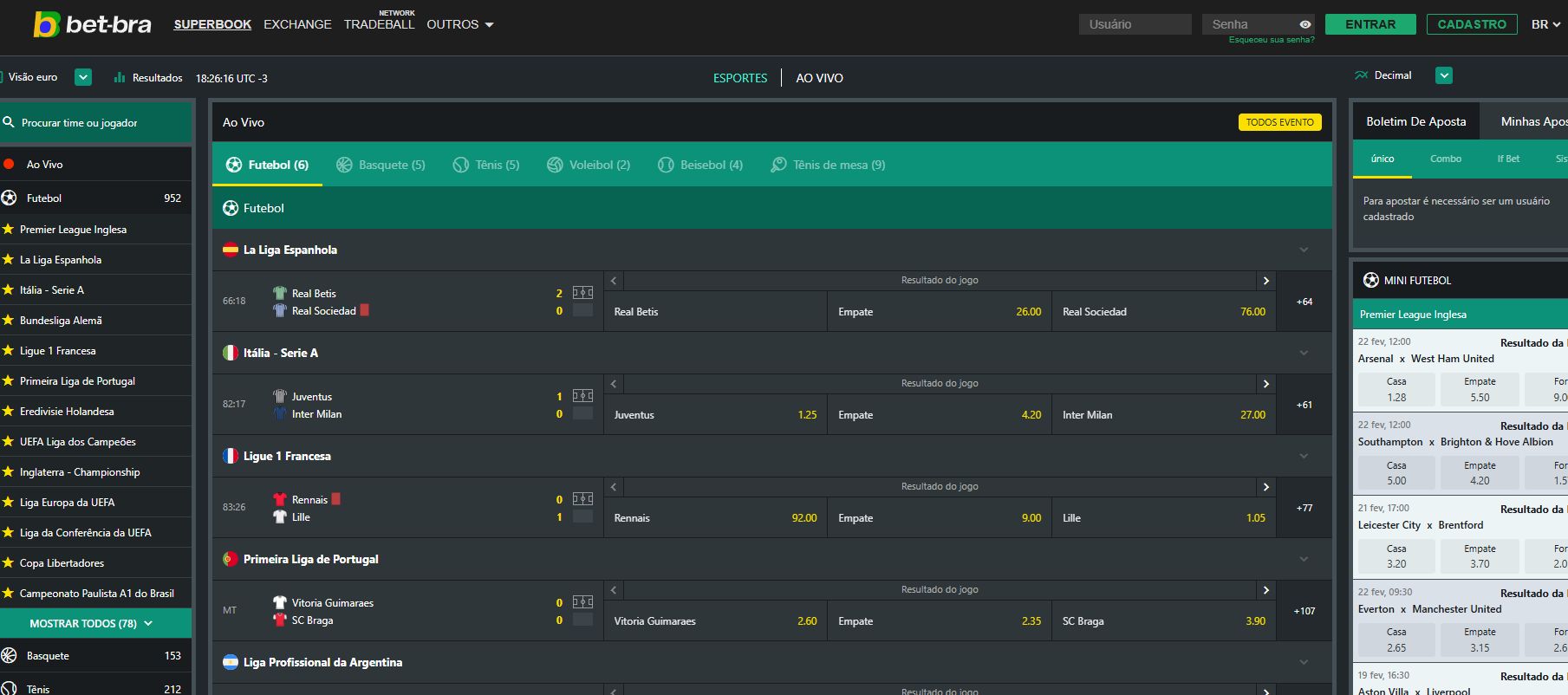1568x695 pixels.
Task: Switch to Beisebol (4) tab
Action: coord(700,165)
